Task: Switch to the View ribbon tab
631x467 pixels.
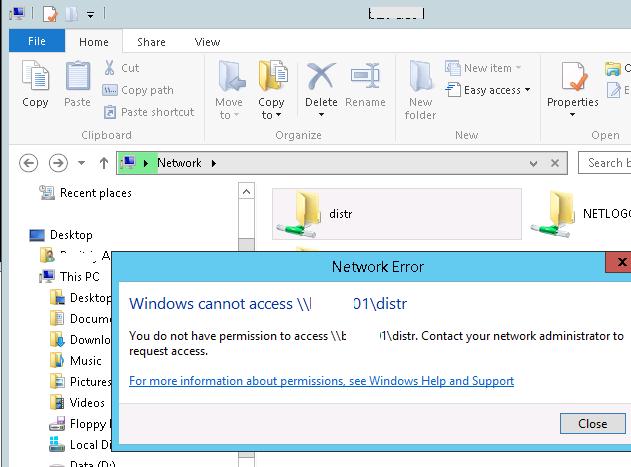Action: tap(207, 42)
